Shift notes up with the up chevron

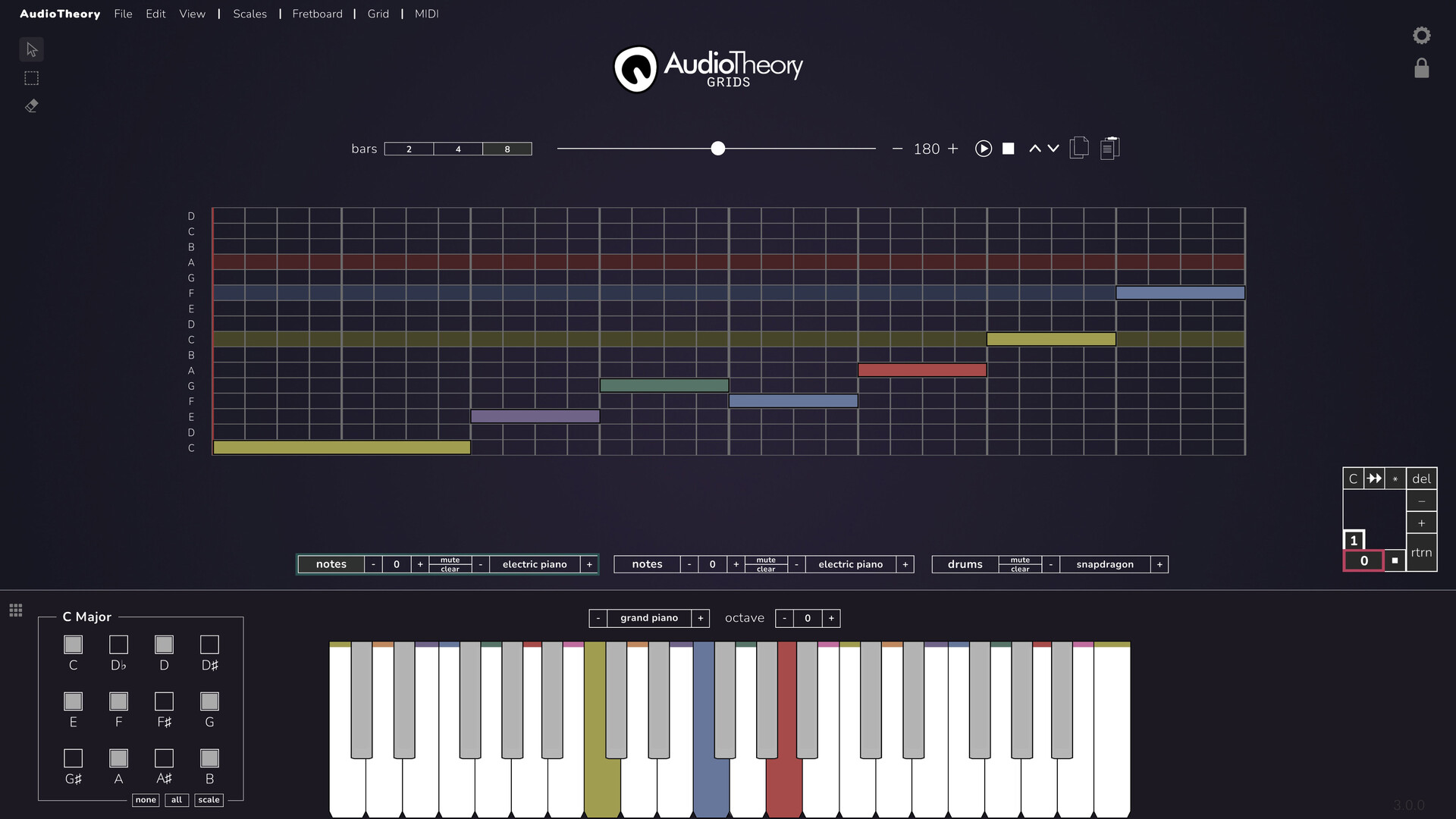(x=1035, y=149)
